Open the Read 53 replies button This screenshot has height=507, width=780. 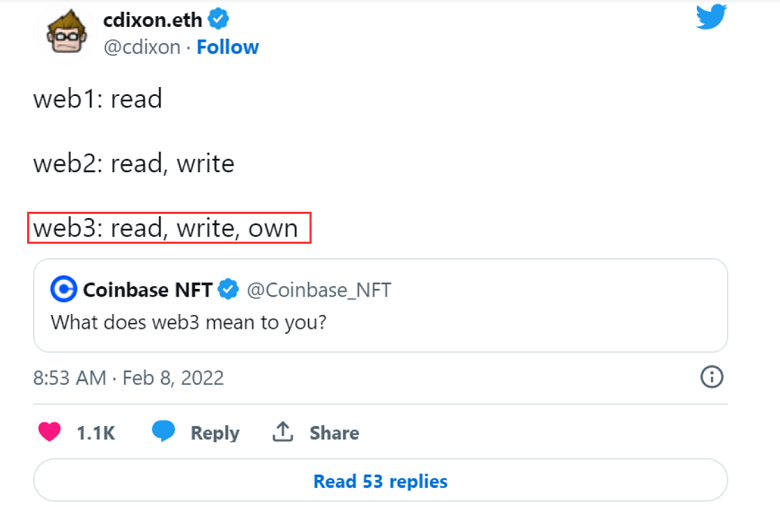[380, 481]
